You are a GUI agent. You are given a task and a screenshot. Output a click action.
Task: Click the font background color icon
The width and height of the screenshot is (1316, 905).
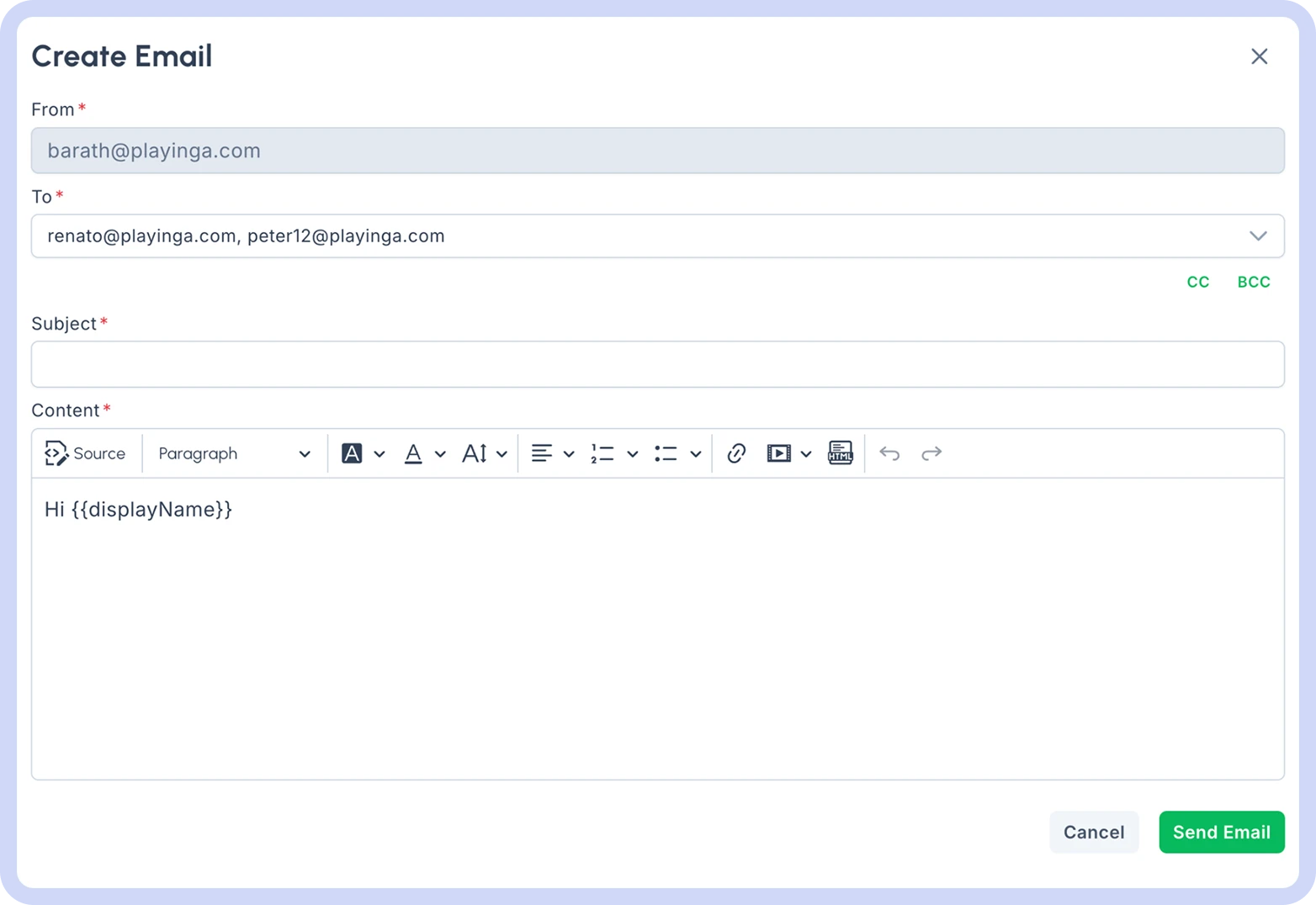(x=352, y=453)
